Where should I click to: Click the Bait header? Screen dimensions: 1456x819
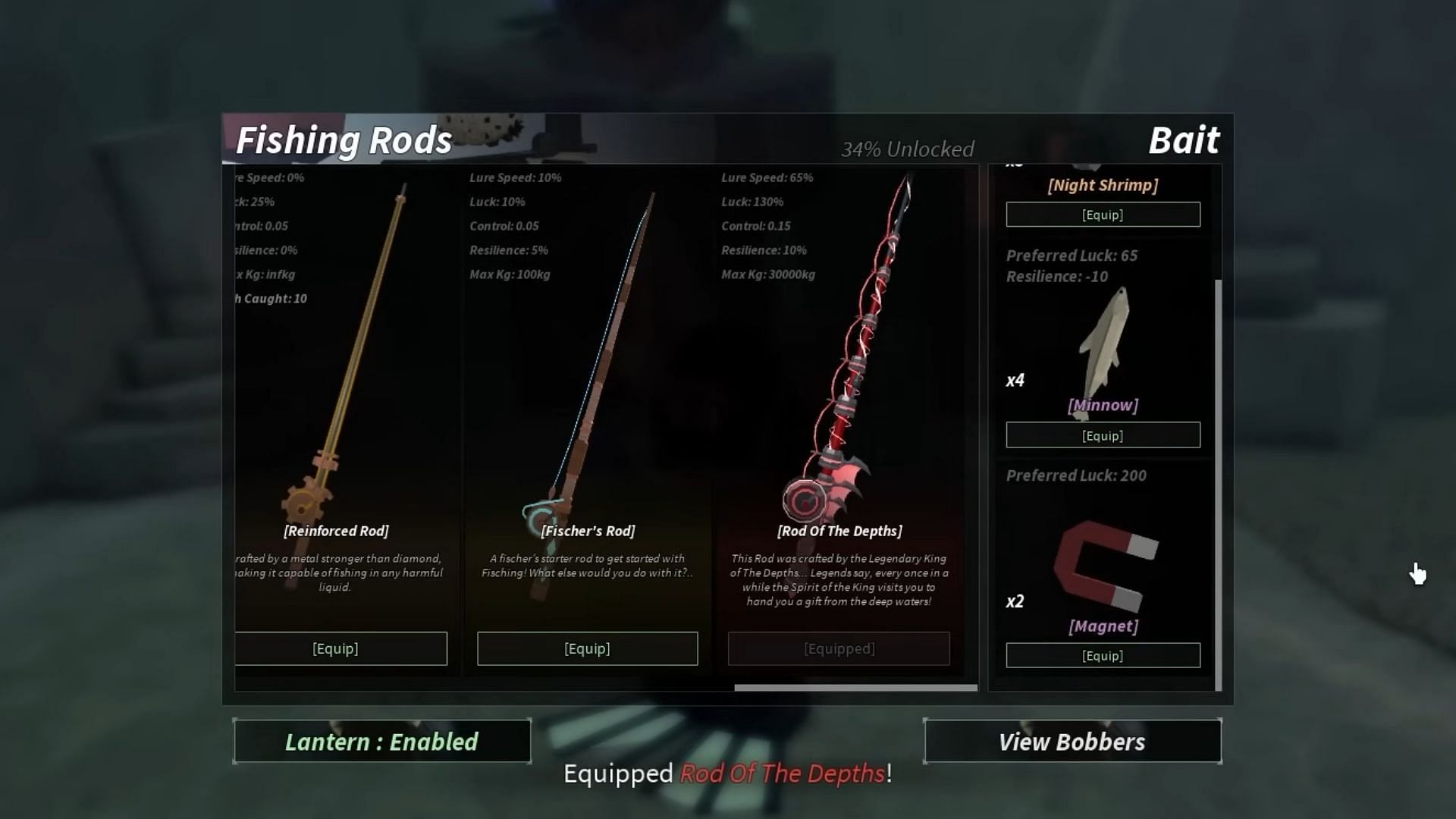click(1184, 140)
